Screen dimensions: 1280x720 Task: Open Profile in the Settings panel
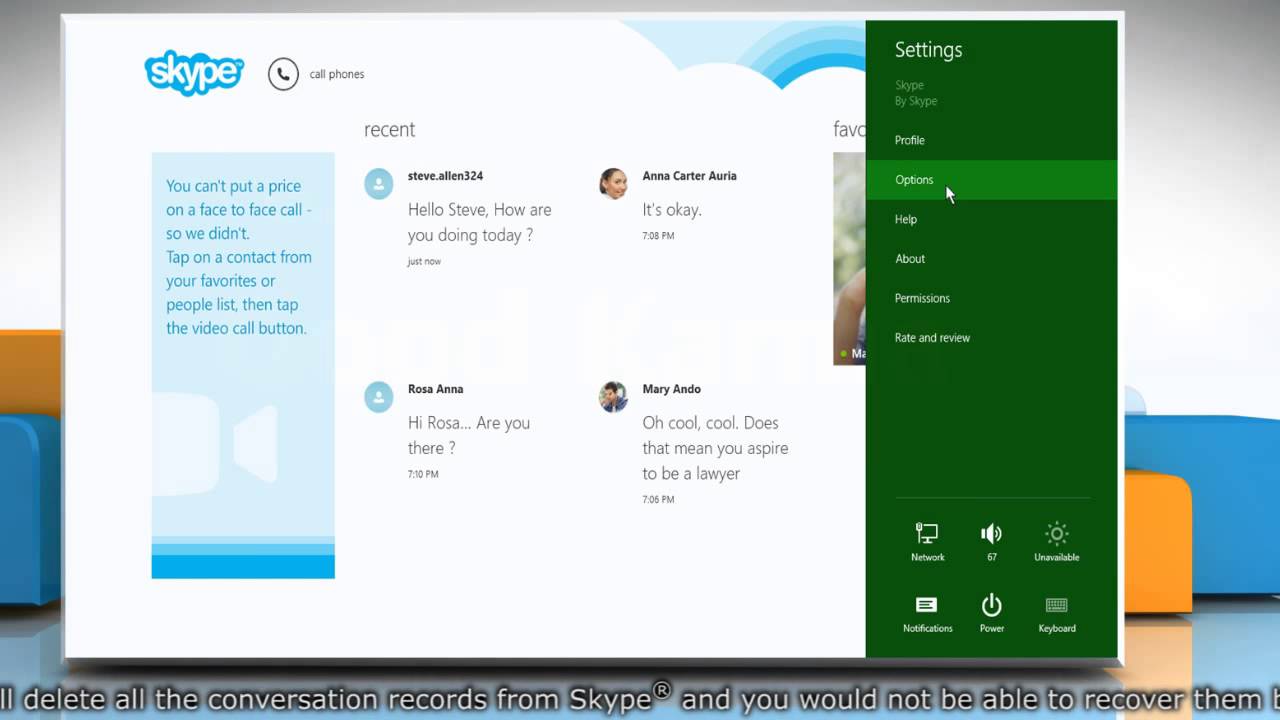pyautogui.click(x=991, y=141)
